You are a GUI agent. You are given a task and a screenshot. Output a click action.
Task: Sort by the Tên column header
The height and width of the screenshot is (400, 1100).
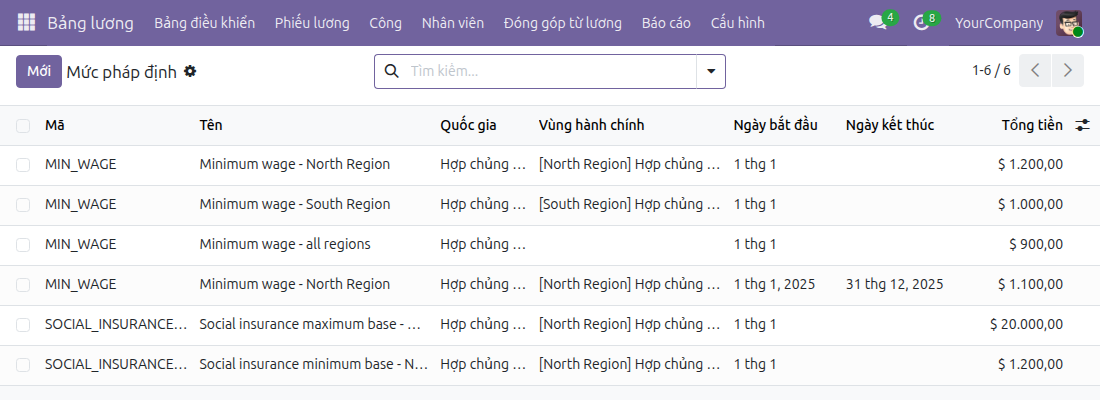tap(210, 125)
